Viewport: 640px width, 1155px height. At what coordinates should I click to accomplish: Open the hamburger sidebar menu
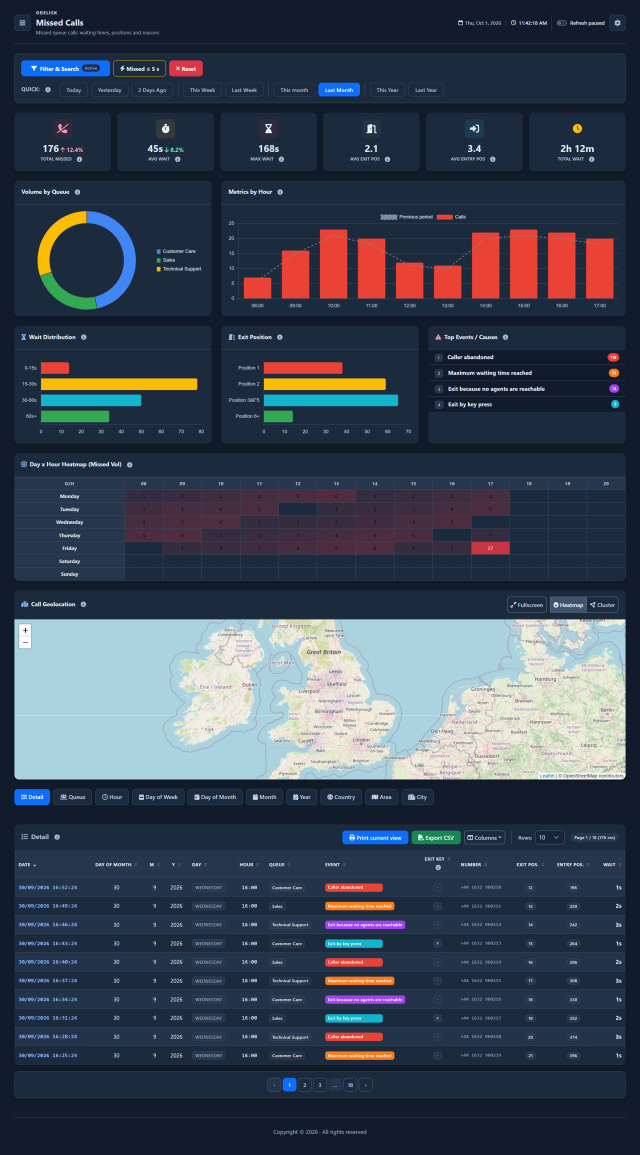pos(22,23)
